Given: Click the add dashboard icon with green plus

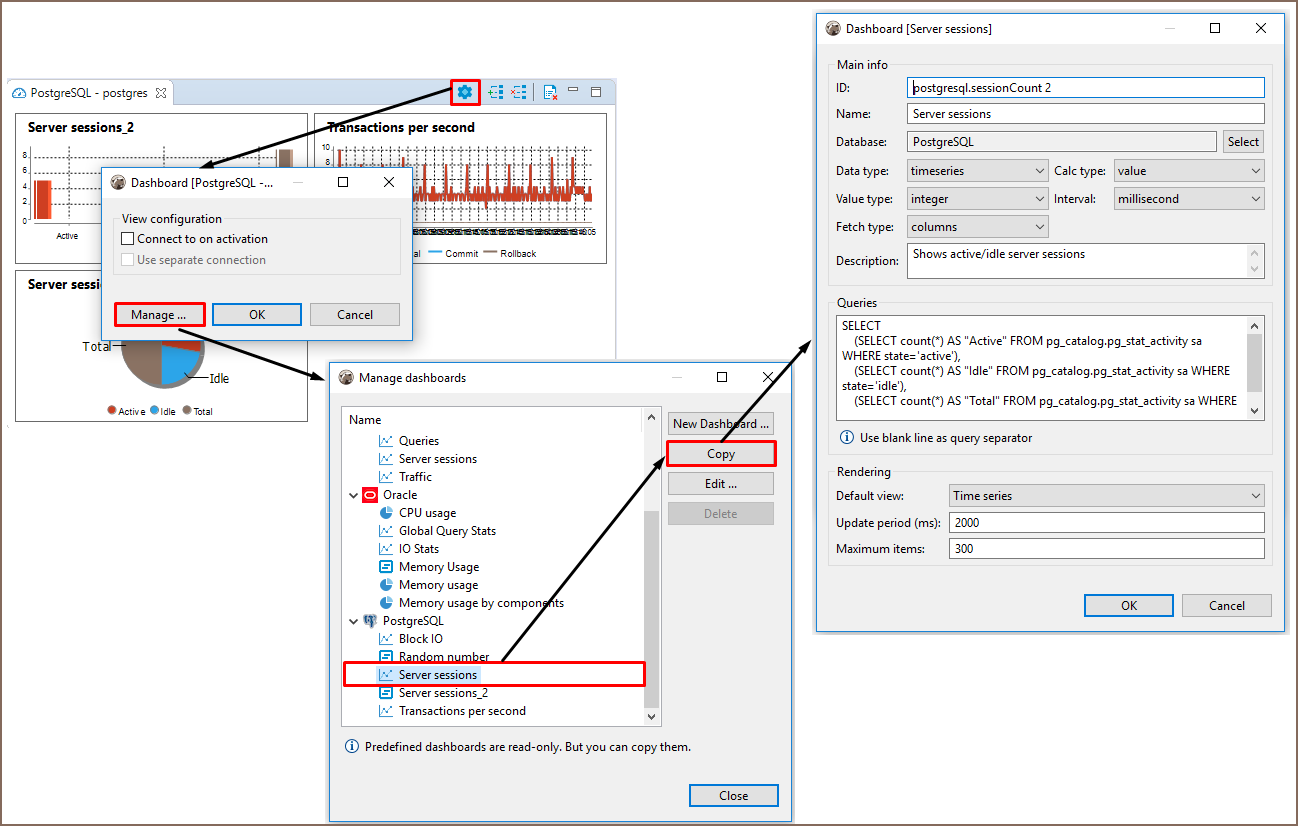Looking at the screenshot, I should (x=496, y=92).
